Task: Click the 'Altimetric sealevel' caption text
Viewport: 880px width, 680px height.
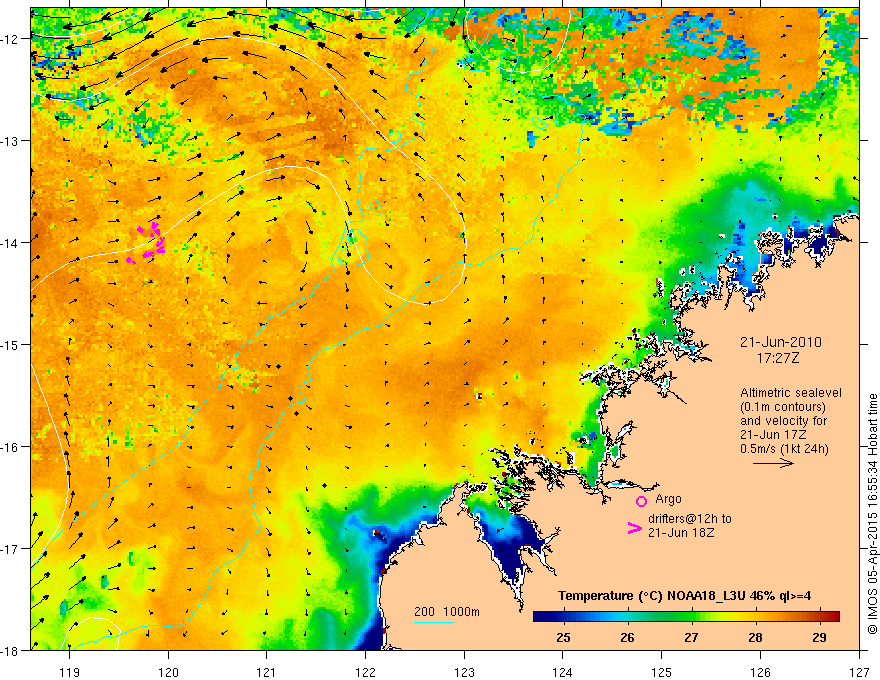Action: [x=791, y=393]
